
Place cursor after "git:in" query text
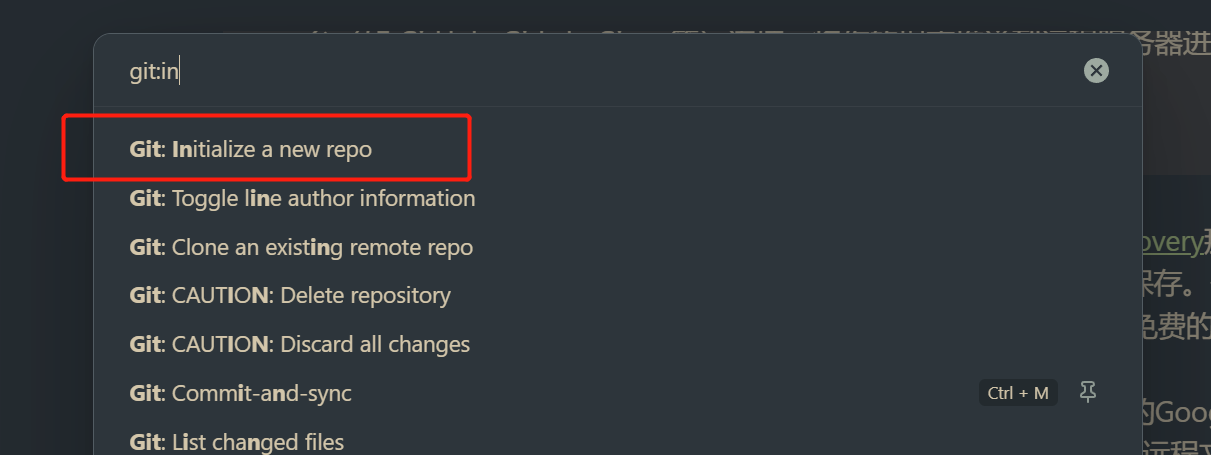tap(179, 72)
